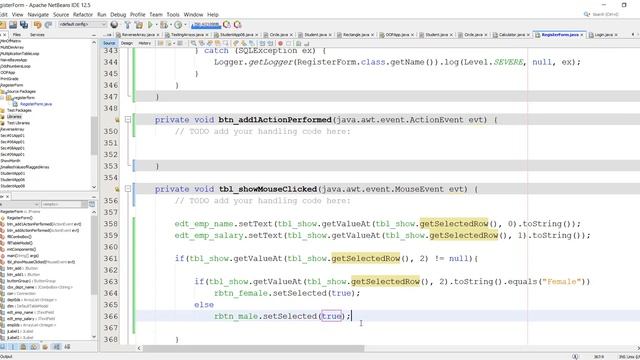The height and width of the screenshot is (360, 640).
Task: Open the Help menu
Action: (213, 14)
